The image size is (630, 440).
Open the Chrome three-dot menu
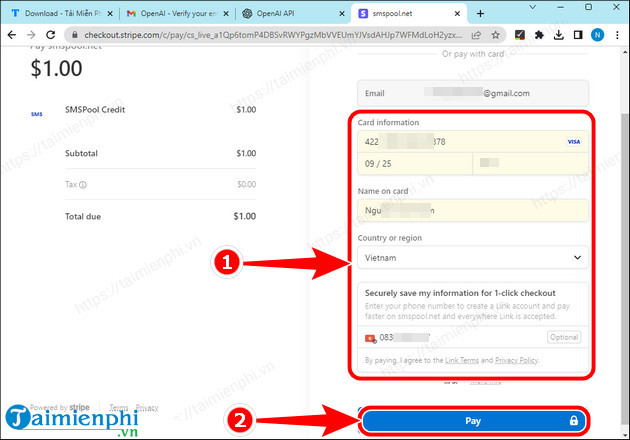tap(618, 34)
